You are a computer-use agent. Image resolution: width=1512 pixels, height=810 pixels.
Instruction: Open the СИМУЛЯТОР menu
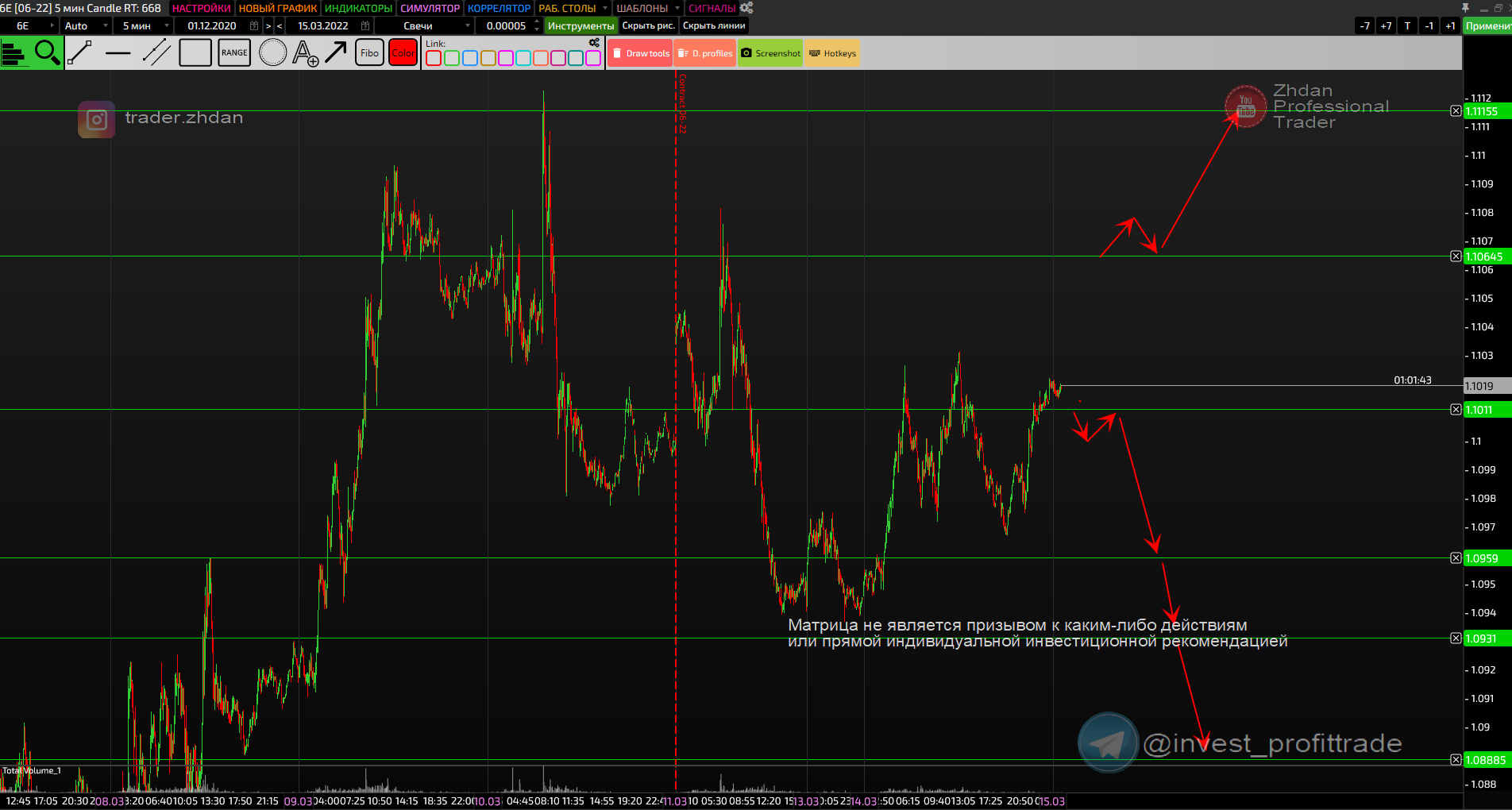pyautogui.click(x=430, y=8)
